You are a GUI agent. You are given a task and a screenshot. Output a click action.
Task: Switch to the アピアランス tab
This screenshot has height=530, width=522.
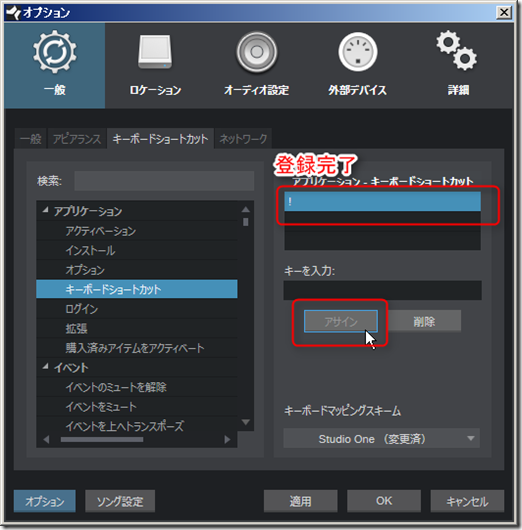pyautogui.click(x=77, y=139)
